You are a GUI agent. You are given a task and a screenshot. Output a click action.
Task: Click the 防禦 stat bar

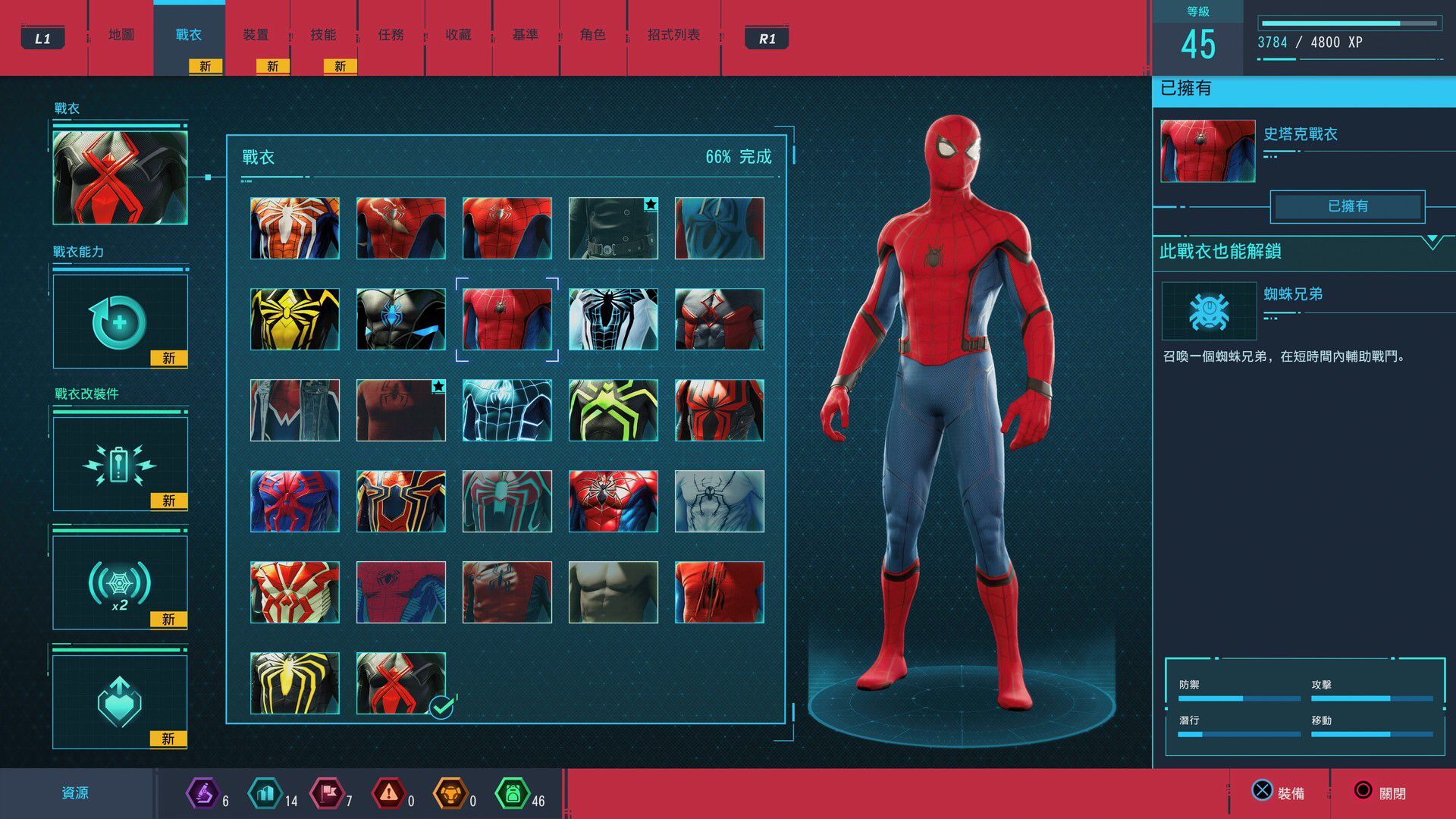[x=1239, y=698]
